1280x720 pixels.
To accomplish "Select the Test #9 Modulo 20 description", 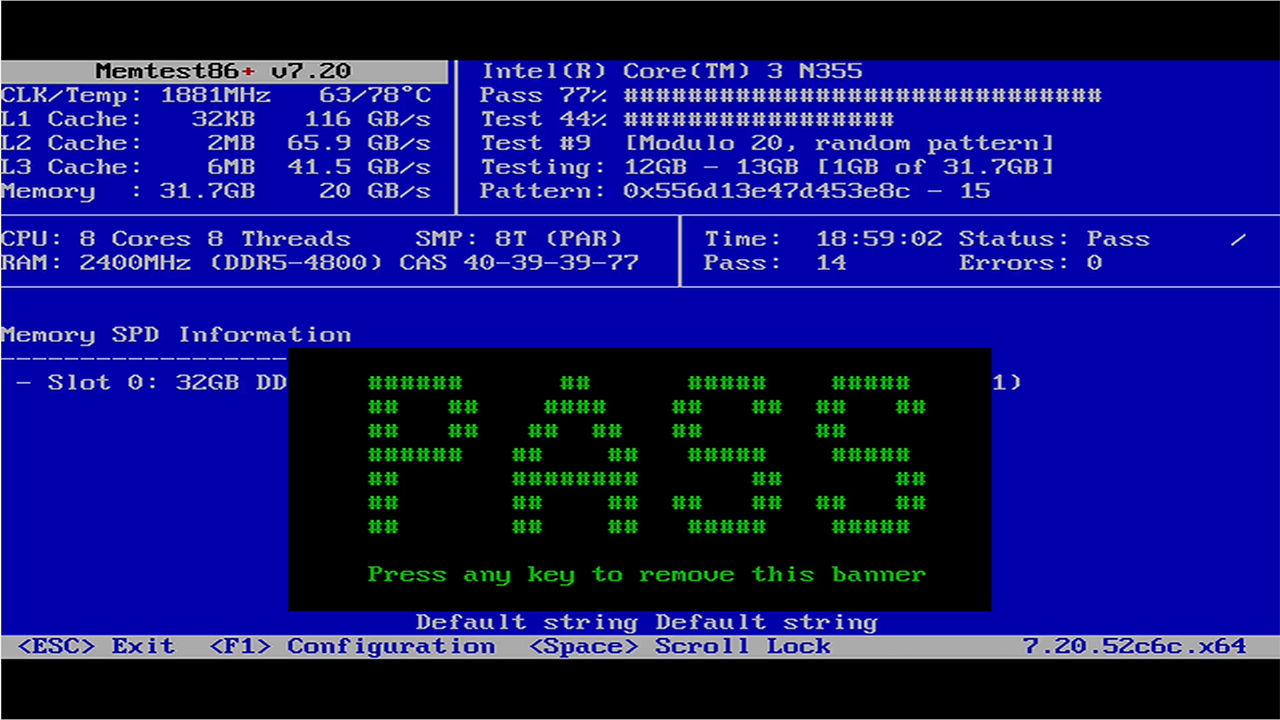I will [x=838, y=143].
